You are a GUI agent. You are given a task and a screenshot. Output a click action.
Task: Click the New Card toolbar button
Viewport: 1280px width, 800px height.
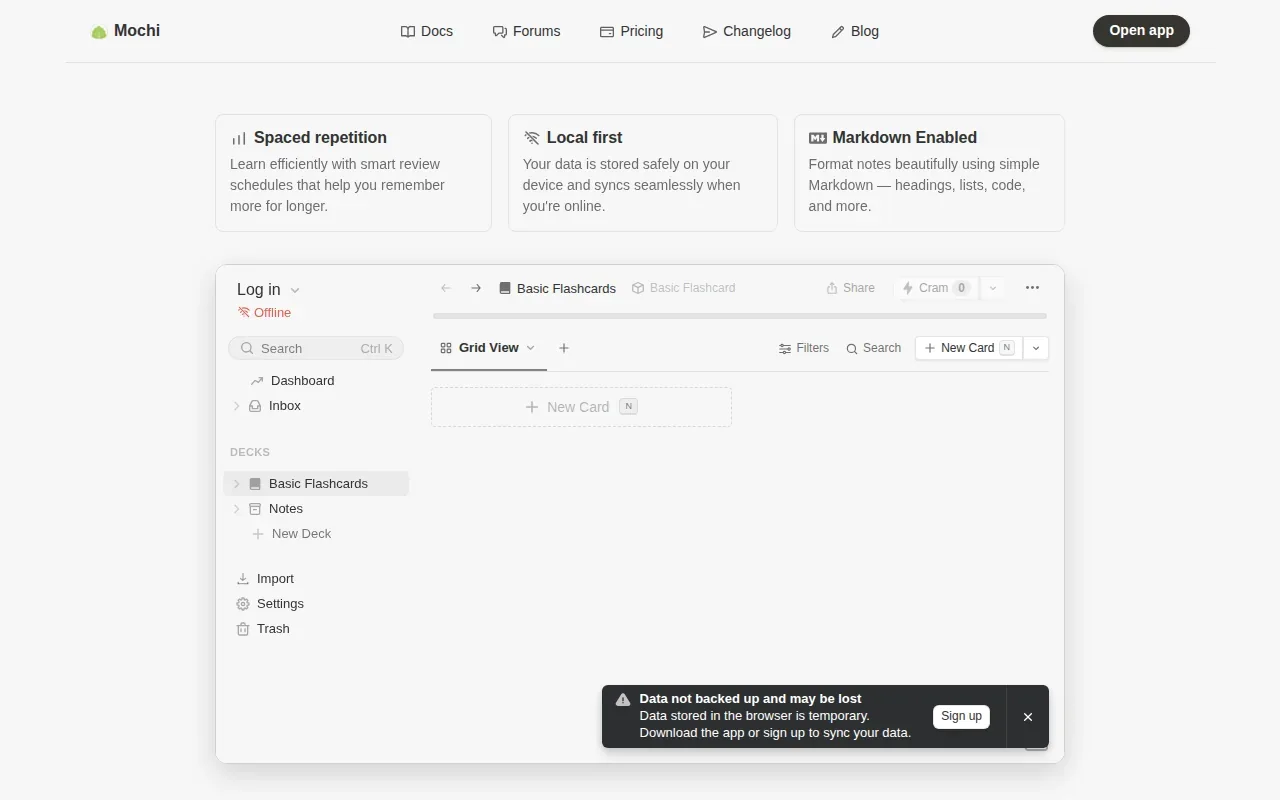click(x=969, y=348)
